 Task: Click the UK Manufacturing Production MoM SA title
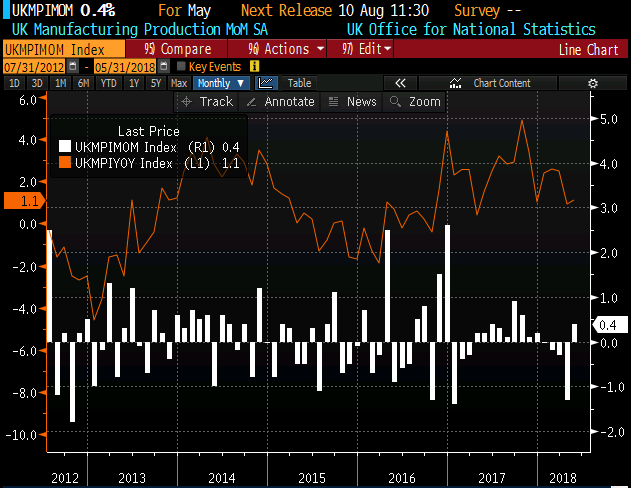click(x=140, y=29)
